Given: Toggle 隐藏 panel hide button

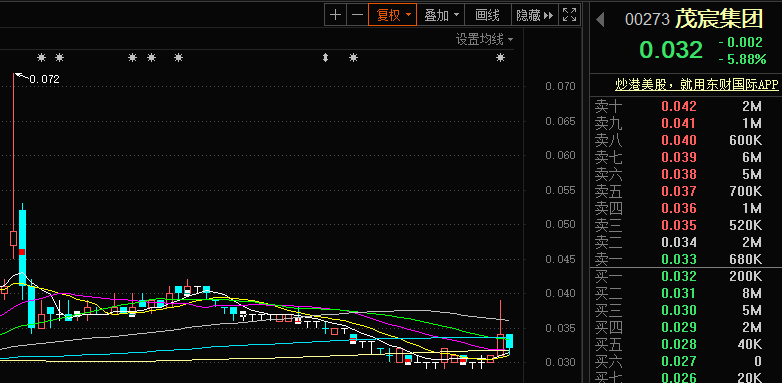Looking at the screenshot, I should [x=535, y=15].
